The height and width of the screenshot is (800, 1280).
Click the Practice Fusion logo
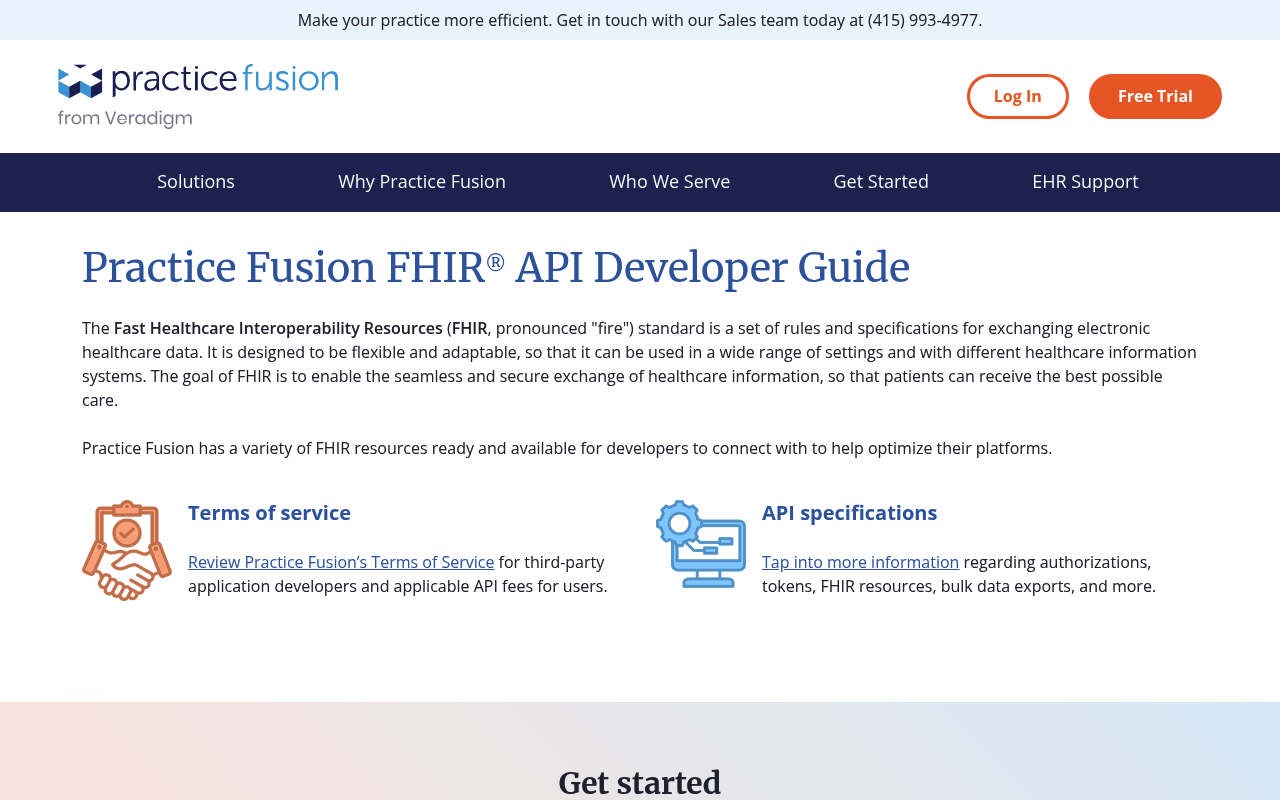(198, 96)
